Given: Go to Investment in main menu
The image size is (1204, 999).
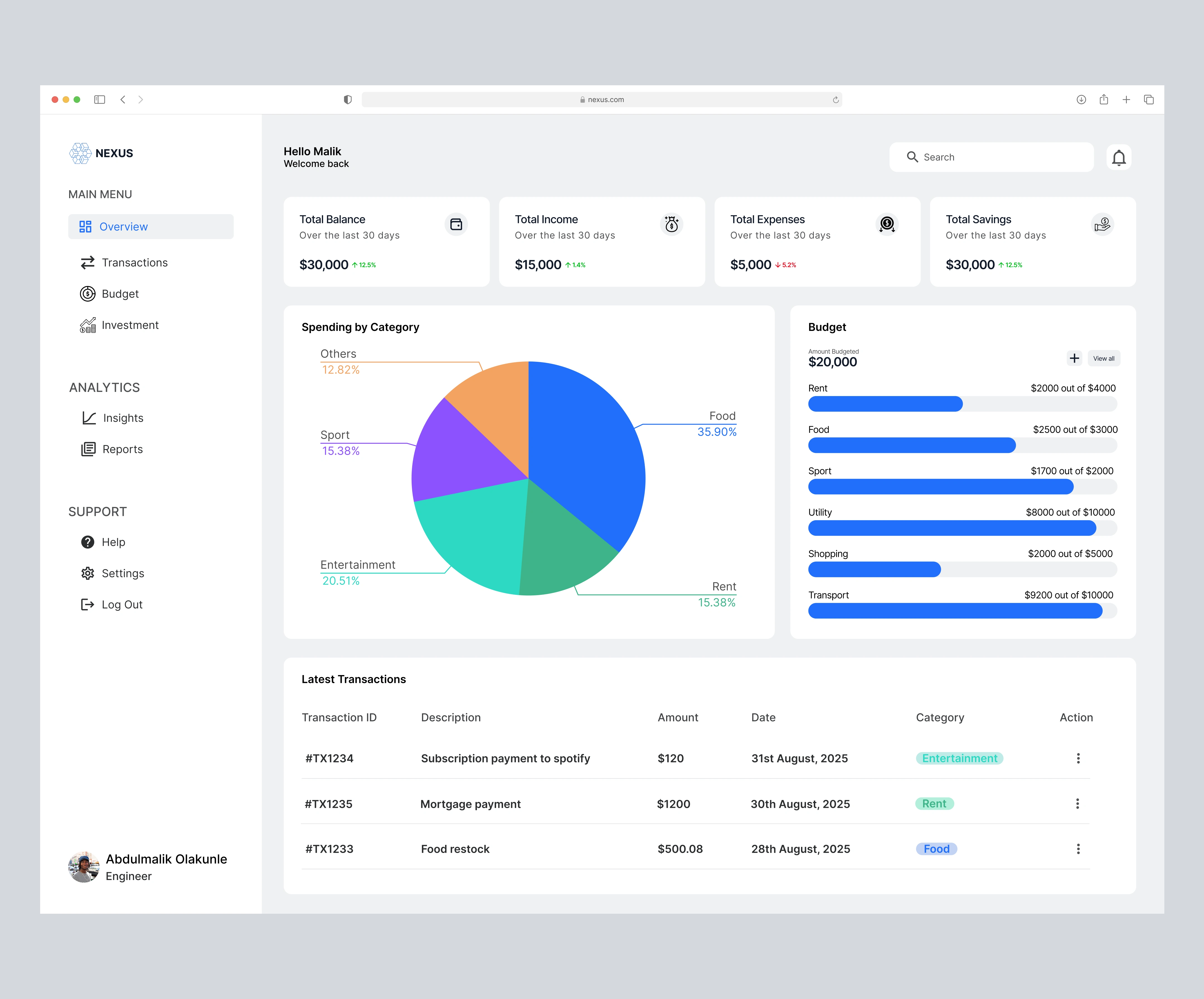Looking at the screenshot, I should [130, 325].
